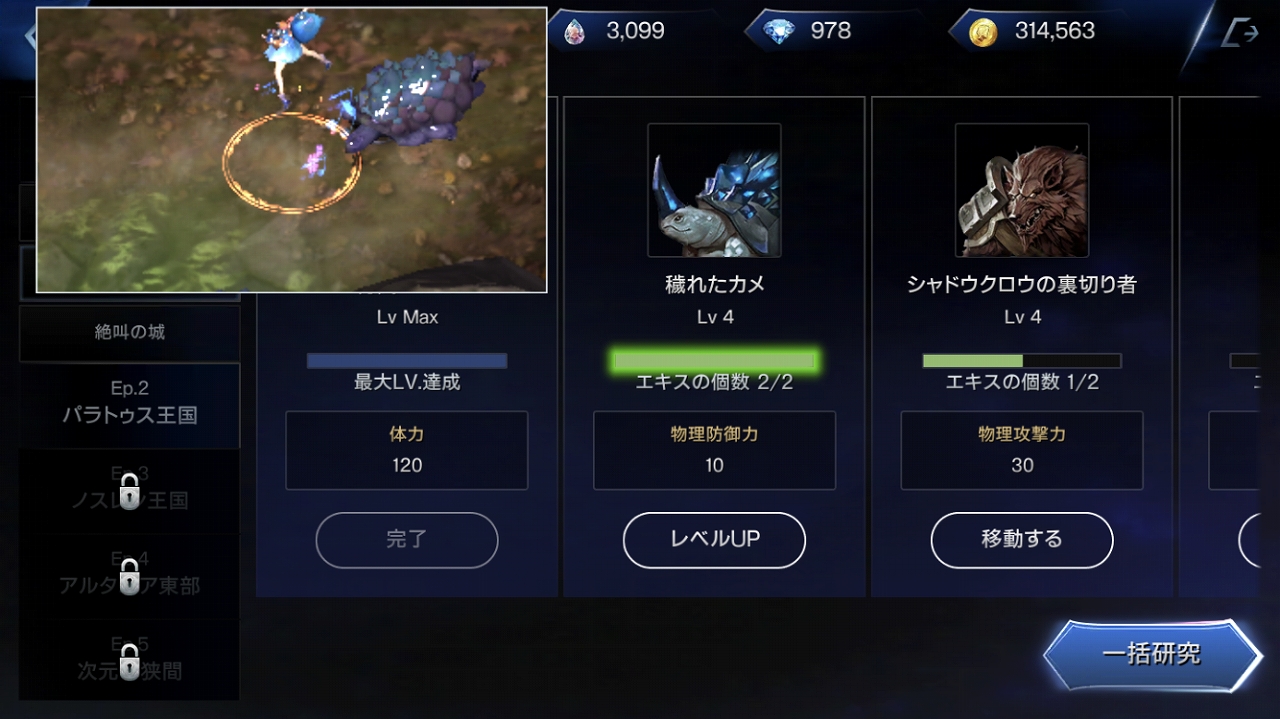
Task: Click the 移動する button
Action: (x=1022, y=540)
